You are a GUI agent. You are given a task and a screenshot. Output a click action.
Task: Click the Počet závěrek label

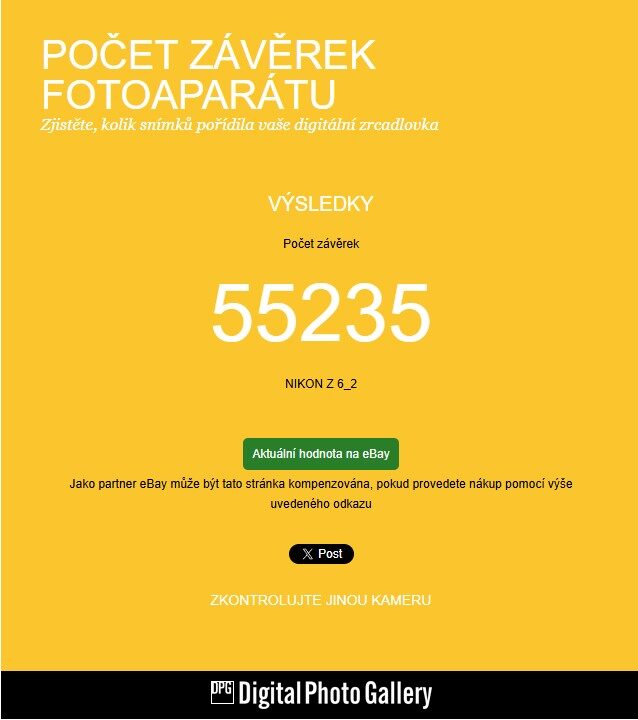[321, 243]
